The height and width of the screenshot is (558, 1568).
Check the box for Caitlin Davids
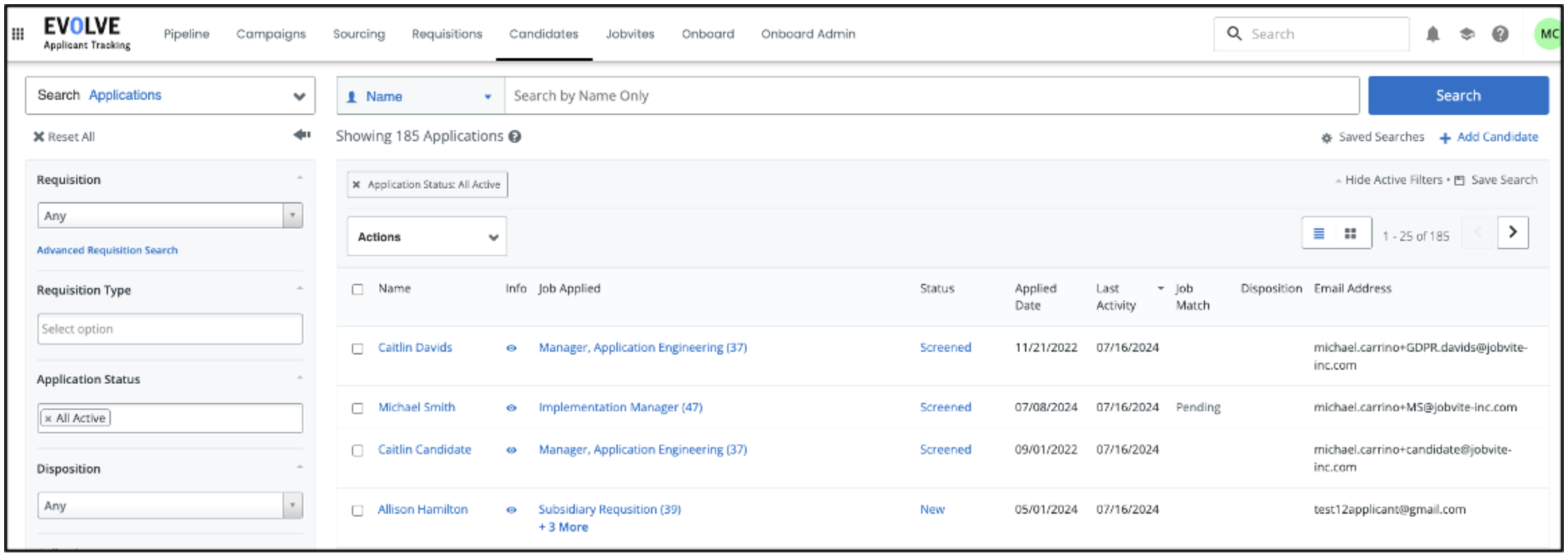(x=357, y=348)
